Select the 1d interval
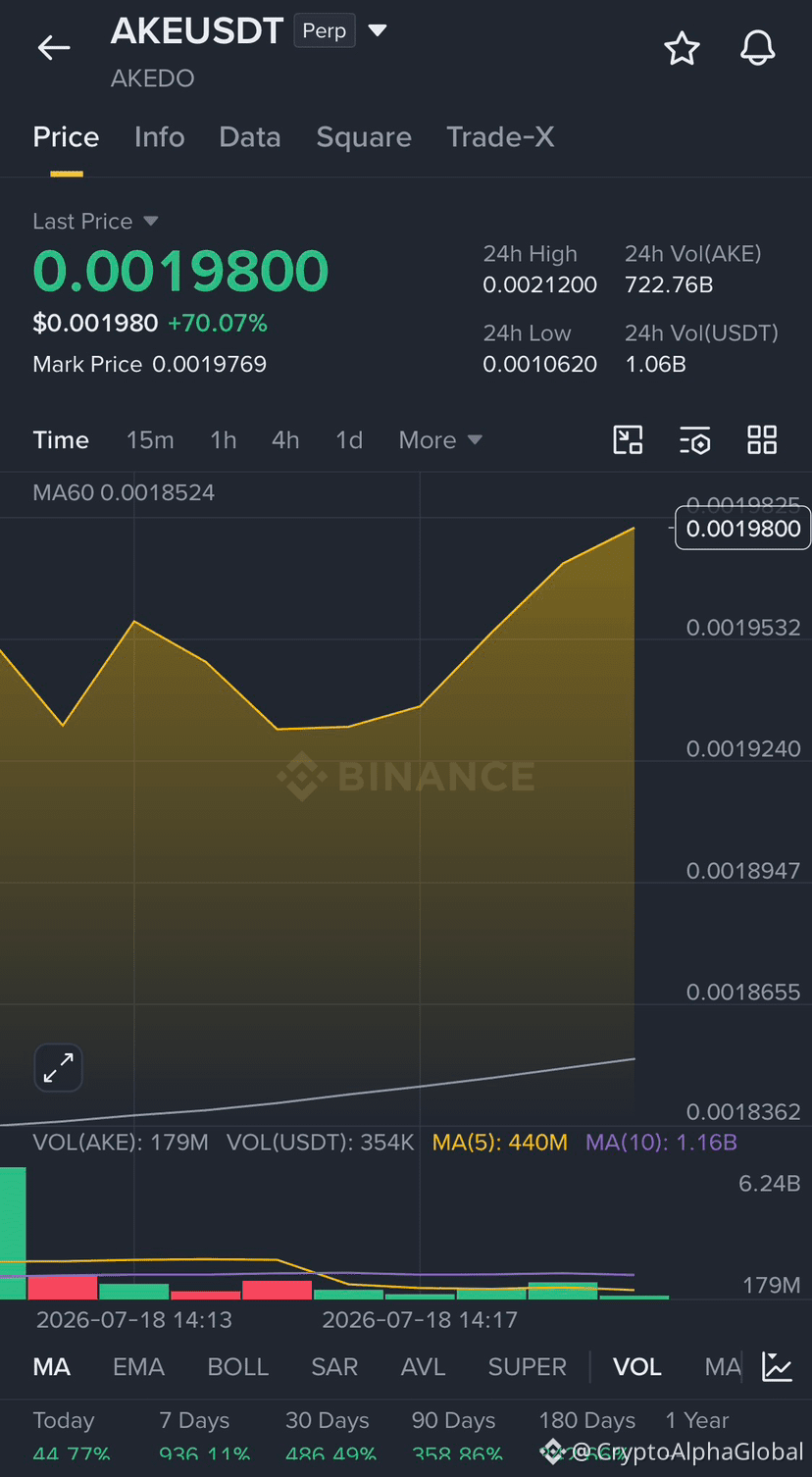This screenshot has width=812, height=1477. click(x=349, y=440)
